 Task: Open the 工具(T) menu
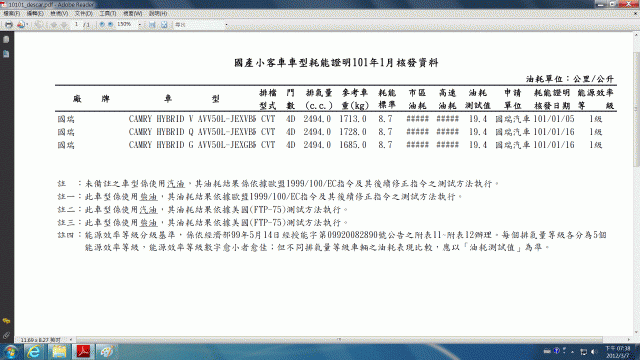108,13
